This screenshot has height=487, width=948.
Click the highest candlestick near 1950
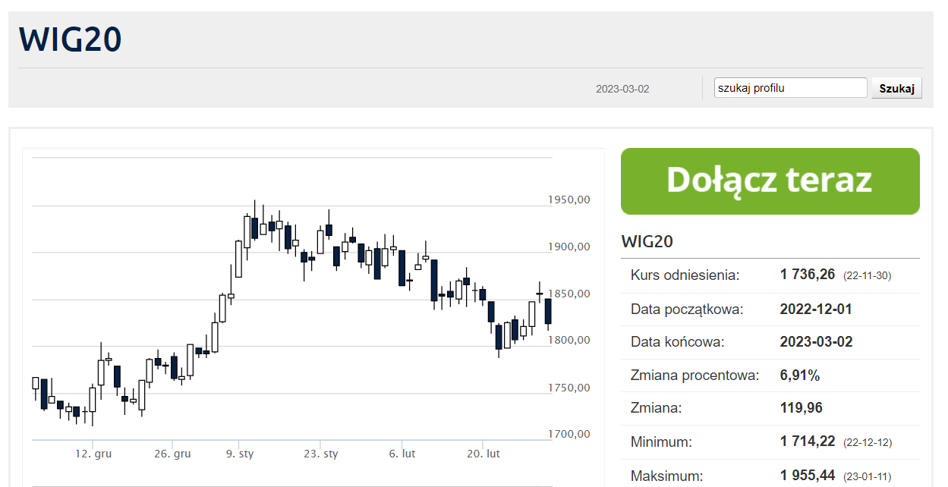[x=255, y=222]
